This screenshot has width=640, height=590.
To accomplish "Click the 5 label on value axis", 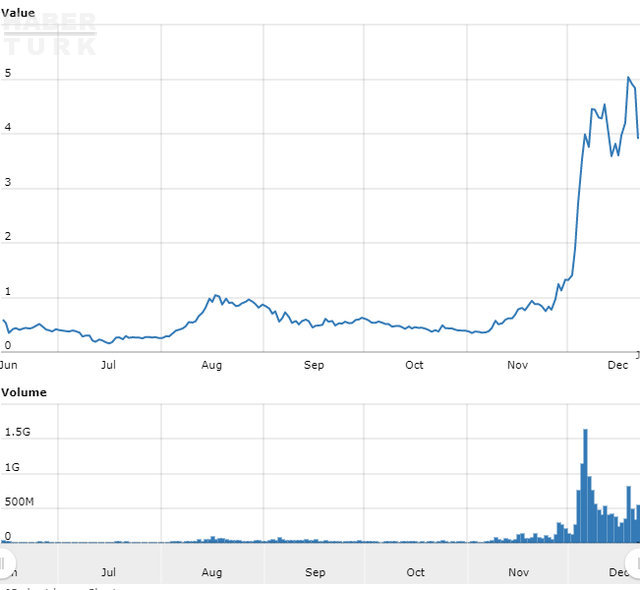I will pos(8,74).
